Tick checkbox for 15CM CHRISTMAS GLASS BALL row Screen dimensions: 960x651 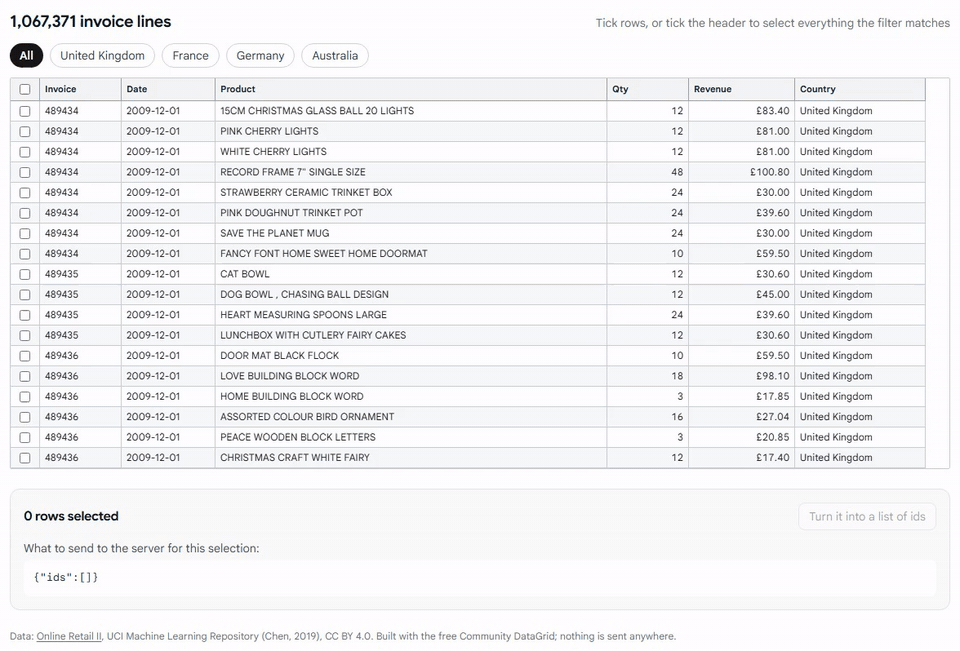(x=24, y=111)
